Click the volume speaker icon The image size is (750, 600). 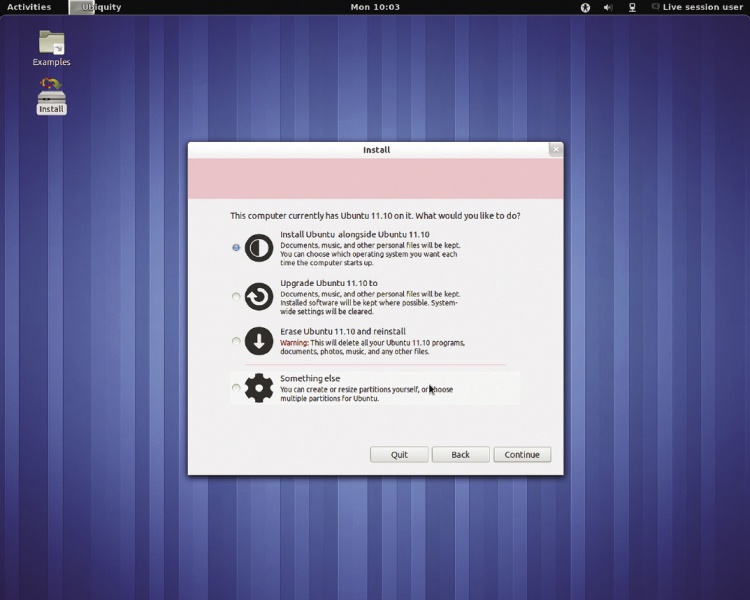tap(608, 8)
